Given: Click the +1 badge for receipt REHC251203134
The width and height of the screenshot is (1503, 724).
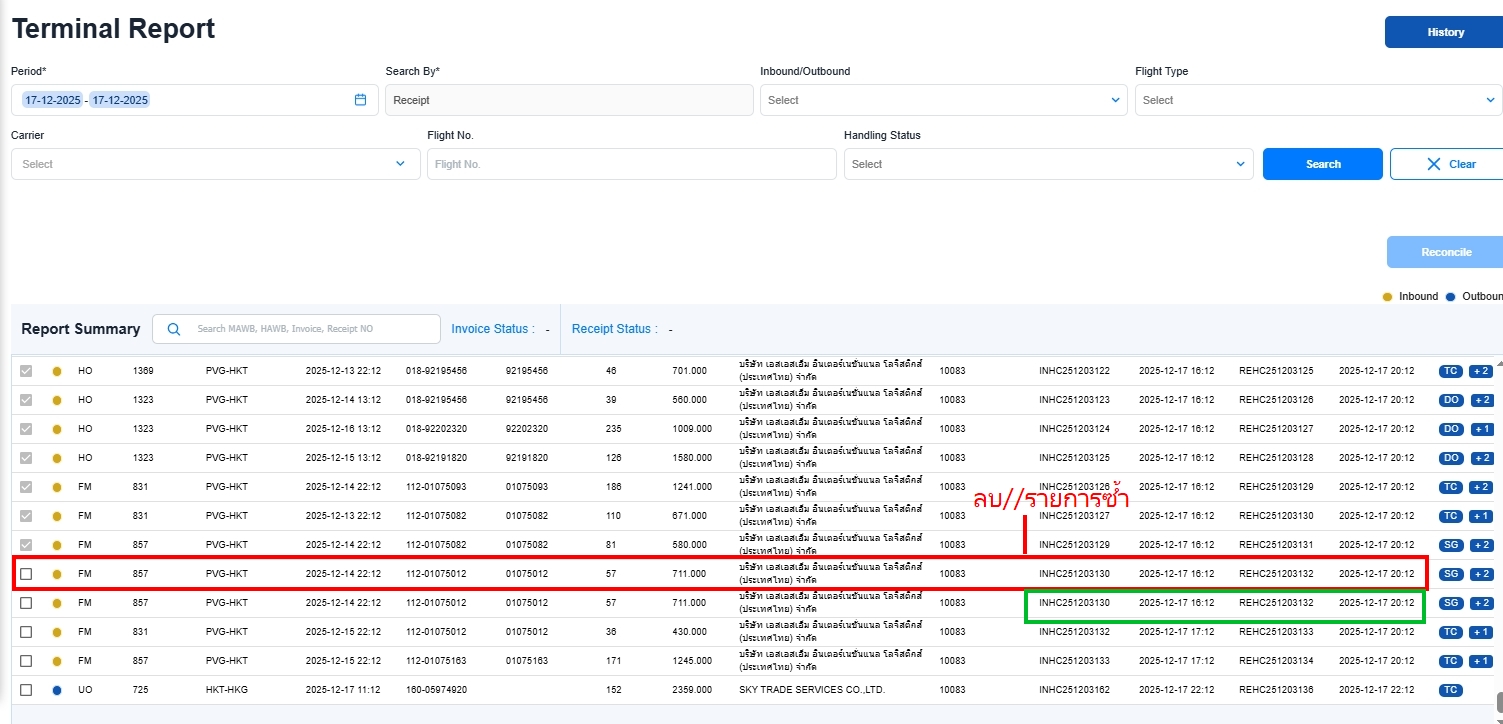Looking at the screenshot, I should click(1481, 661).
